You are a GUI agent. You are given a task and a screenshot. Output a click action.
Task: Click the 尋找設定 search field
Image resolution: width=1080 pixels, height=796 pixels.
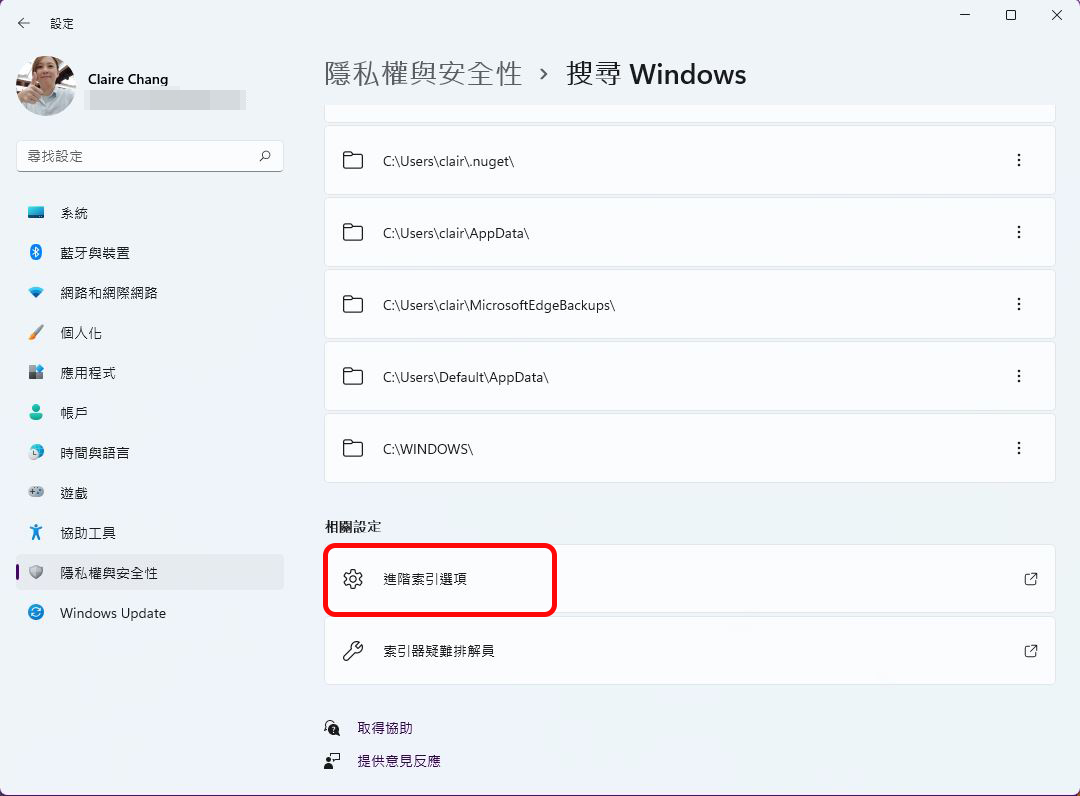click(149, 156)
